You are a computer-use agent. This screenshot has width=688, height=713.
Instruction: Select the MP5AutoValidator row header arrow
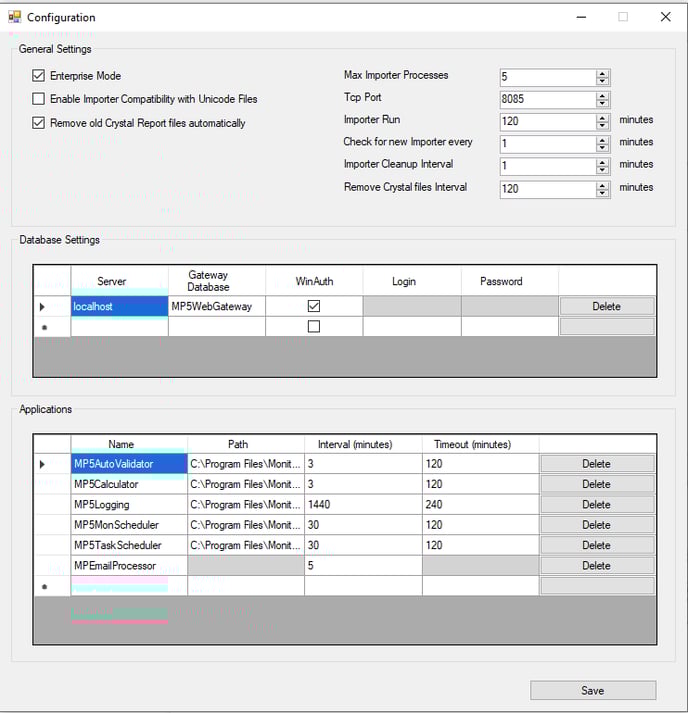[43, 464]
